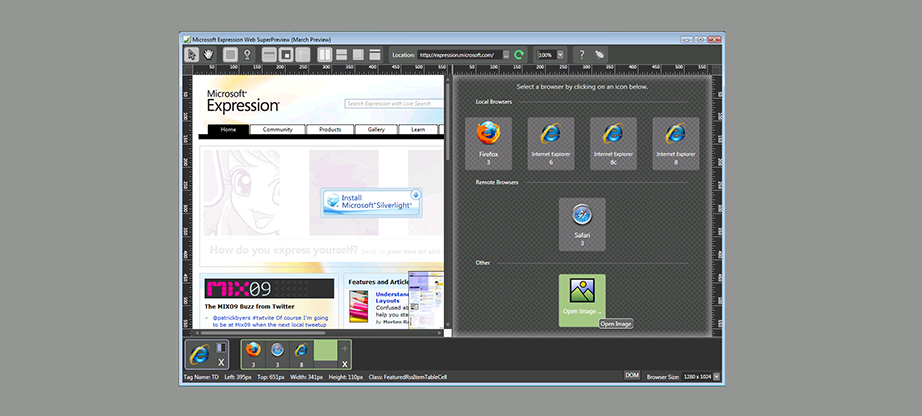The image size is (922, 416).
Task: Click the page thumbnail overview
Action: click(x=426, y=299)
